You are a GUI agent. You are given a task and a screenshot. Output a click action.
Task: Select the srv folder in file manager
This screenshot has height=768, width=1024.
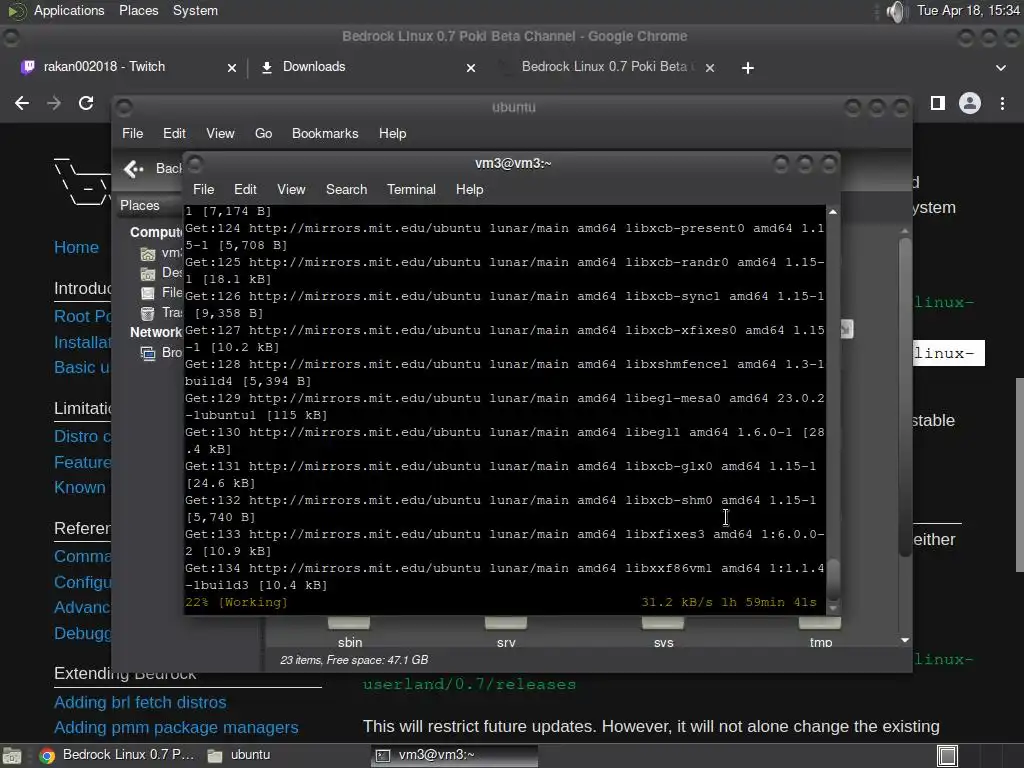(506, 632)
